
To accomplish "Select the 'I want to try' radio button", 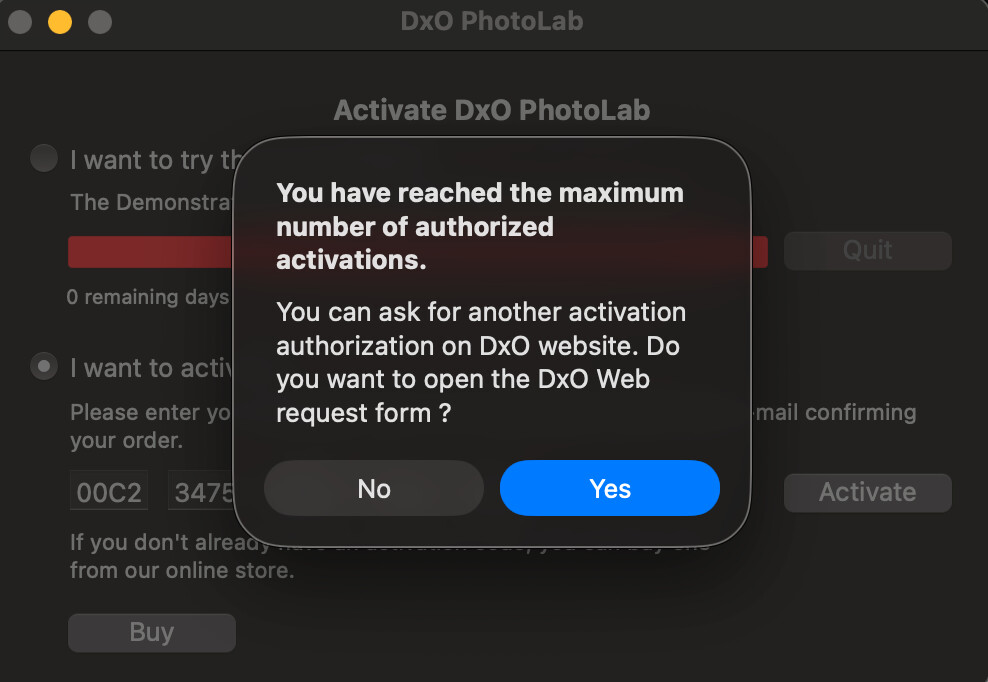I will (x=44, y=159).
